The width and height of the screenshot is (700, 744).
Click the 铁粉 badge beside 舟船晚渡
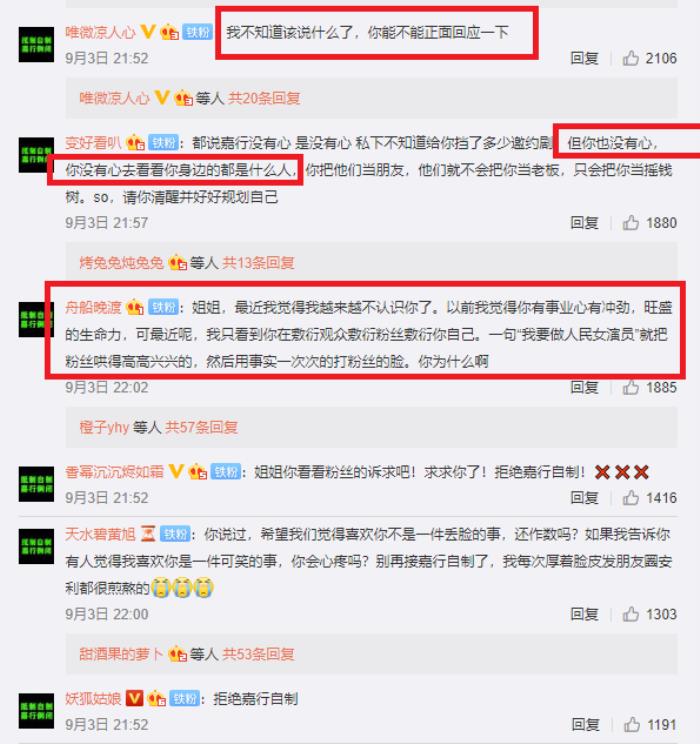point(164,307)
